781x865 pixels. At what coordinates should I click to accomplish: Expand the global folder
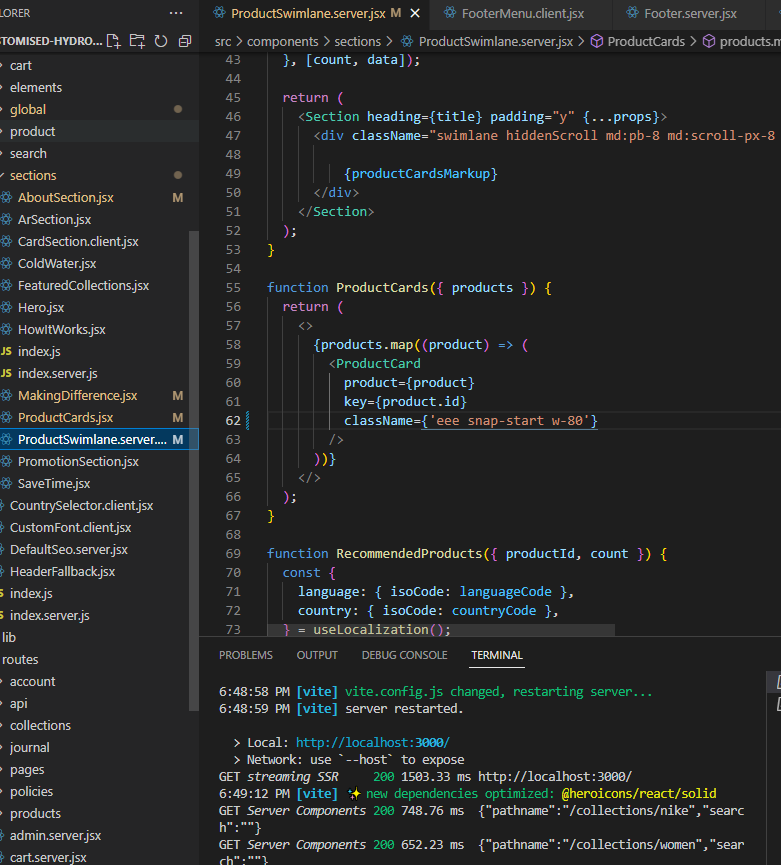click(99, 110)
